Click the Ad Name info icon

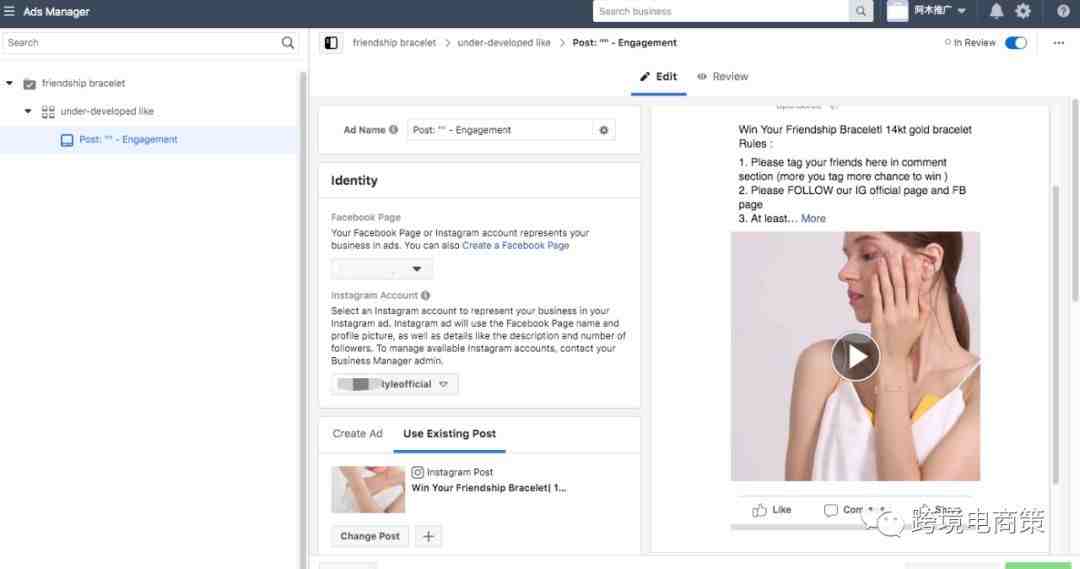(x=393, y=130)
